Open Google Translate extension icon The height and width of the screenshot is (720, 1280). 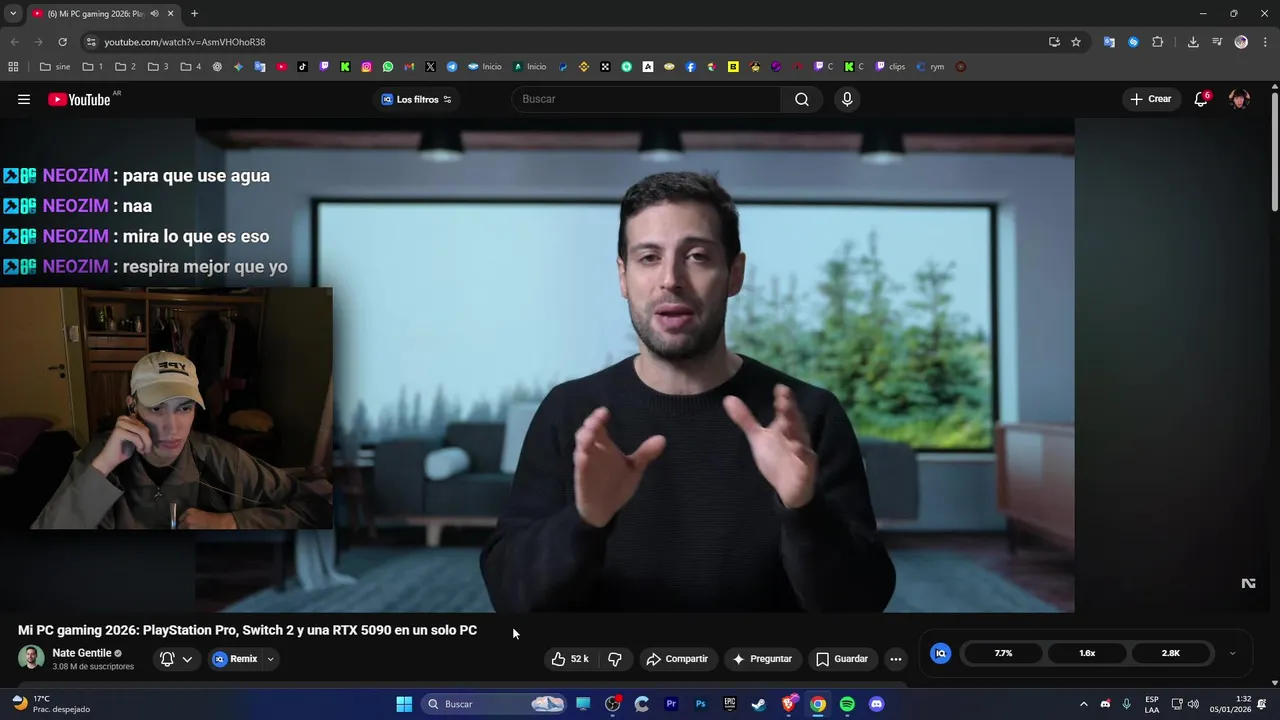(x=1109, y=42)
